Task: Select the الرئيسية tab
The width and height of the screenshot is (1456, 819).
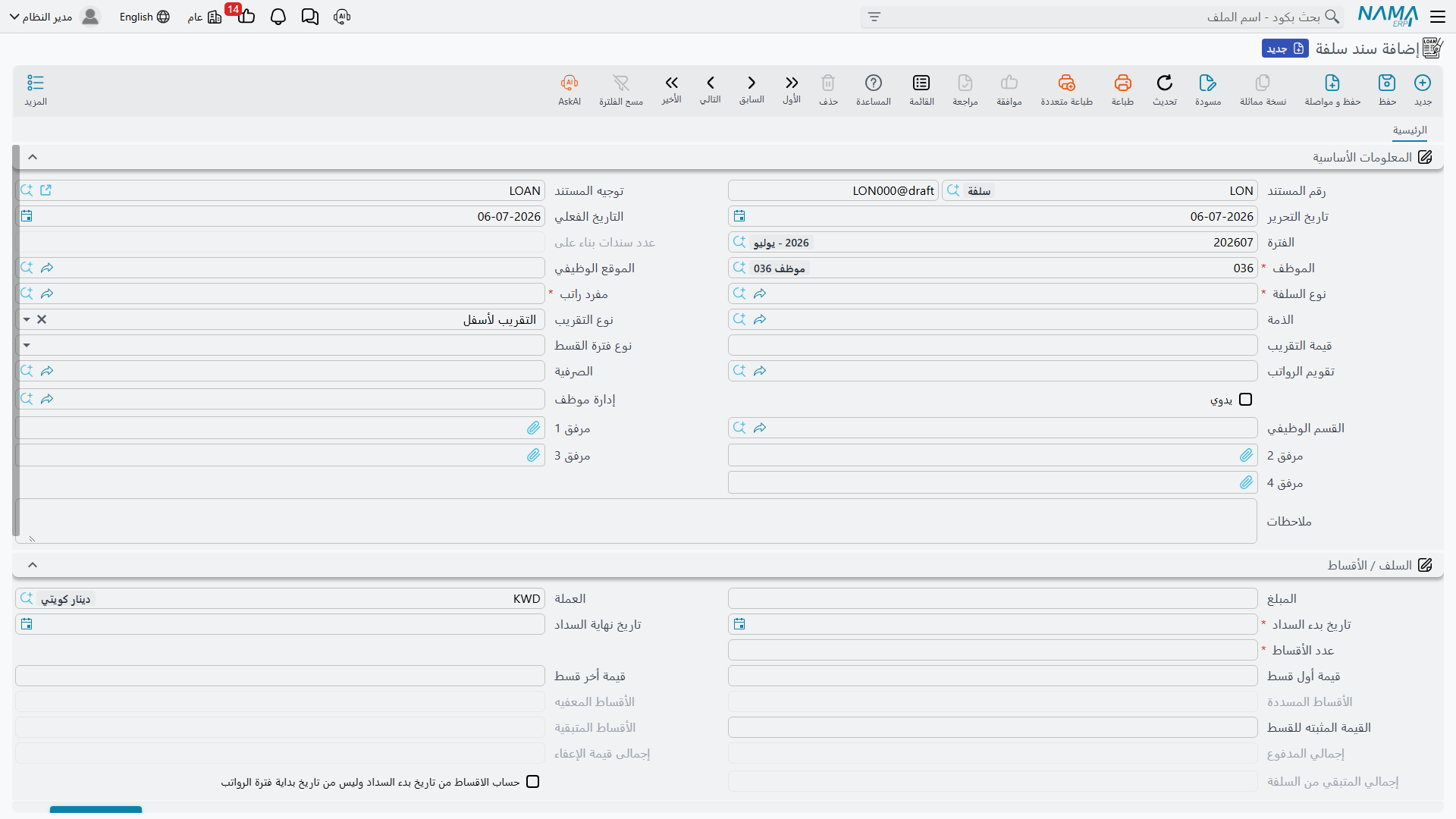Action: click(1410, 130)
